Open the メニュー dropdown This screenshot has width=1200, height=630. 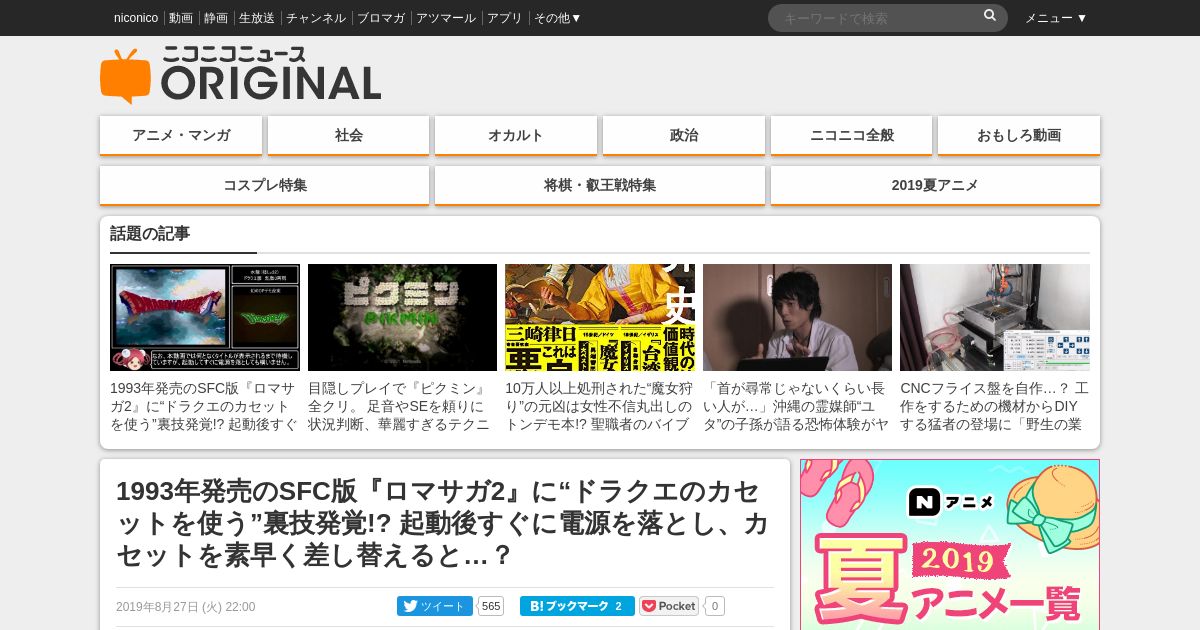[1056, 18]
